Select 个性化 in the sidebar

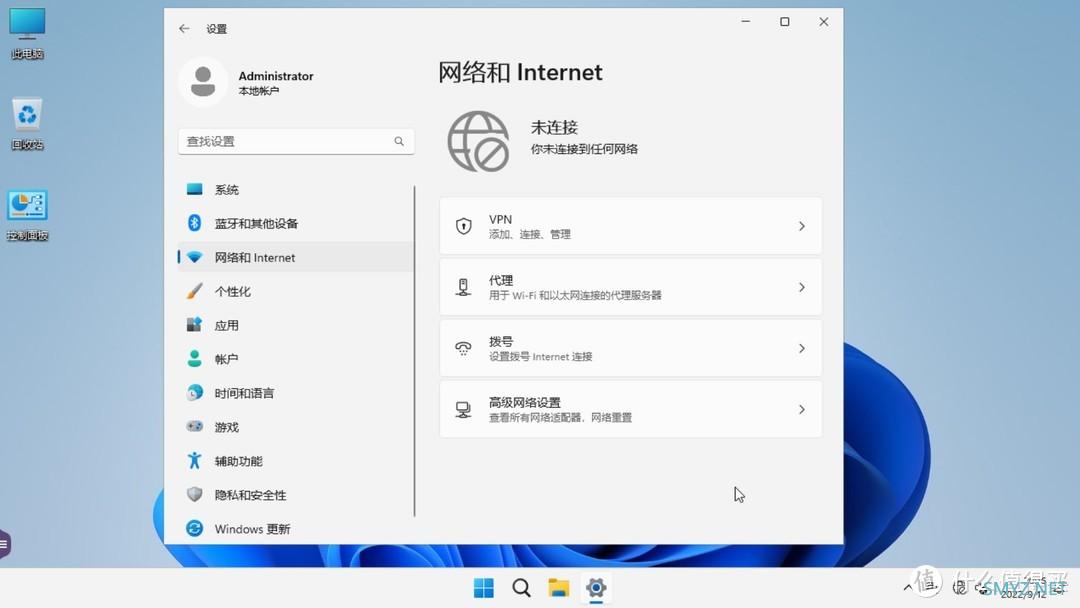pos(295,291)
